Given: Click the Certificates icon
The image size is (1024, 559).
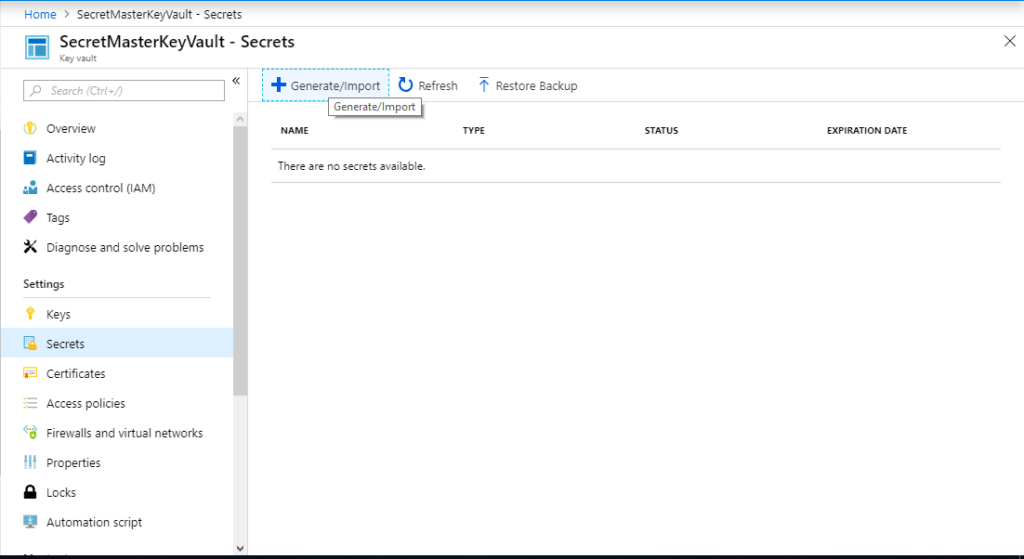Looking at the screenshot, I should tap(30, 373).
